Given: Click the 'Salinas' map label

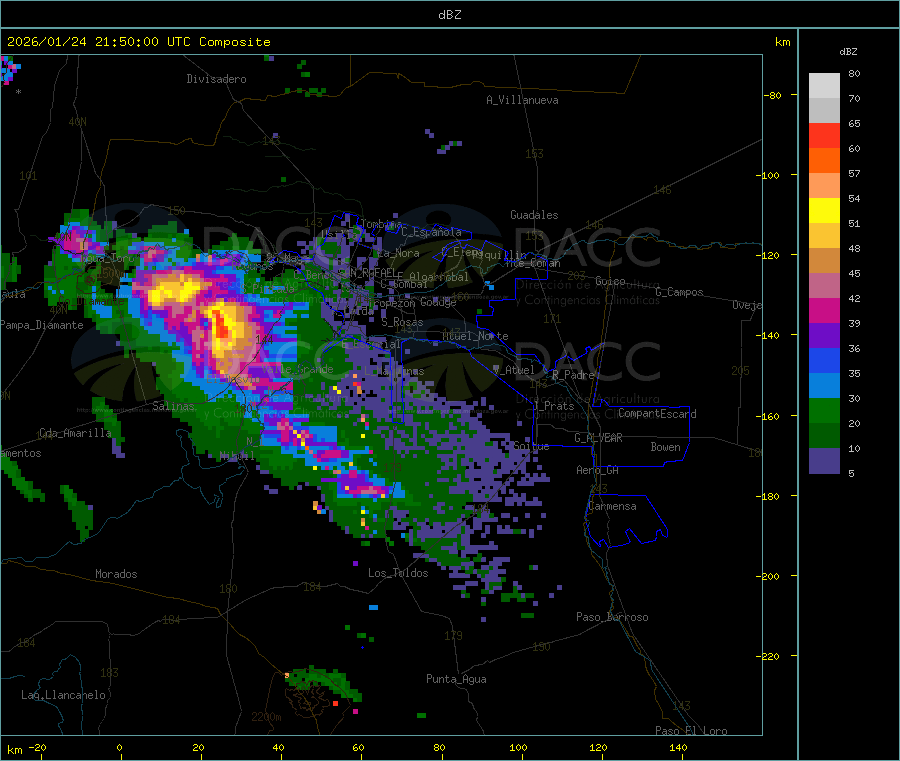Looking at the screenshot, I should pos(173,406).
